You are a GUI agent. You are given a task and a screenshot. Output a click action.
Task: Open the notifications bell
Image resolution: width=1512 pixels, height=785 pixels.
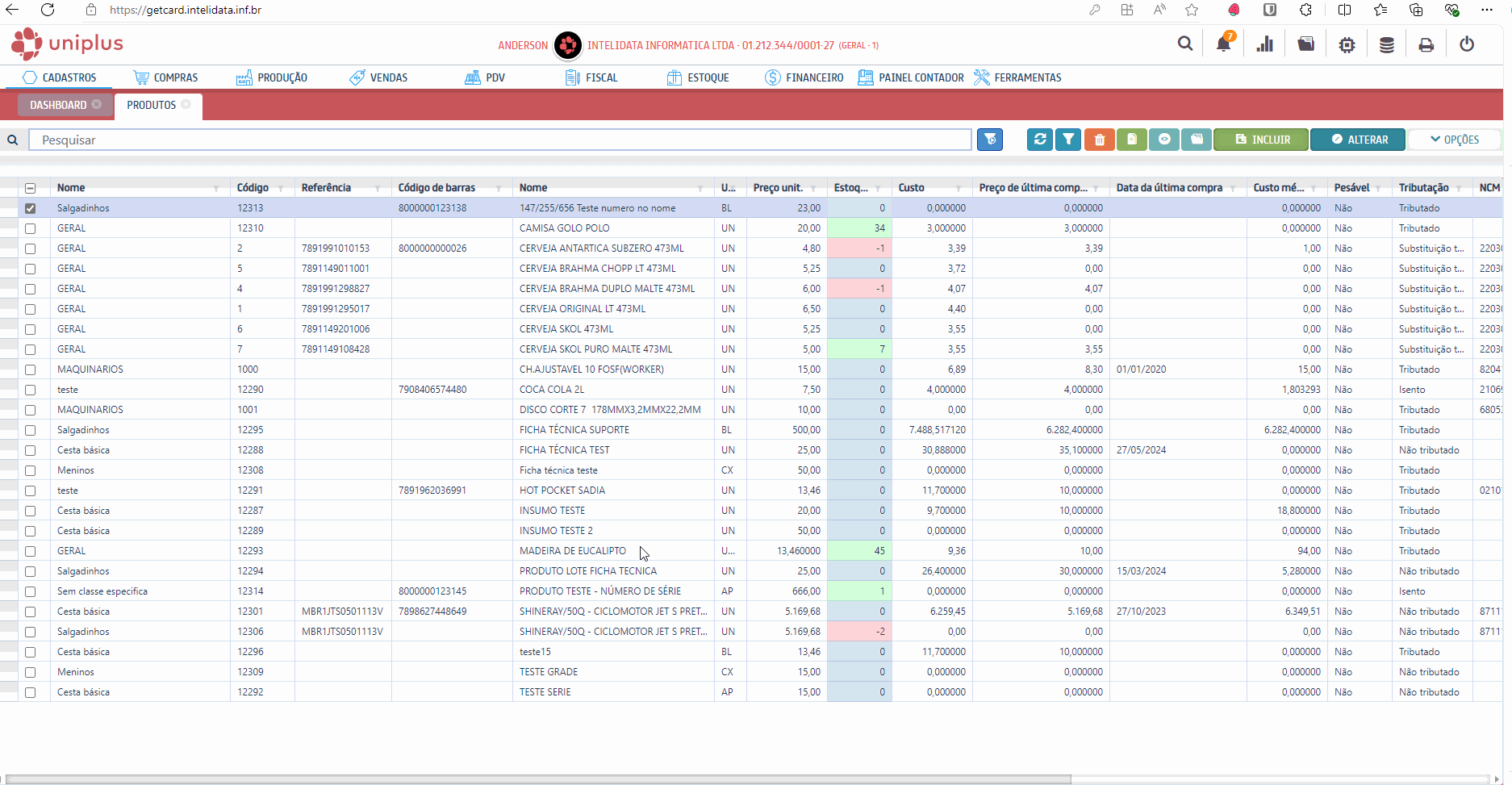[x=1224, y=44]
